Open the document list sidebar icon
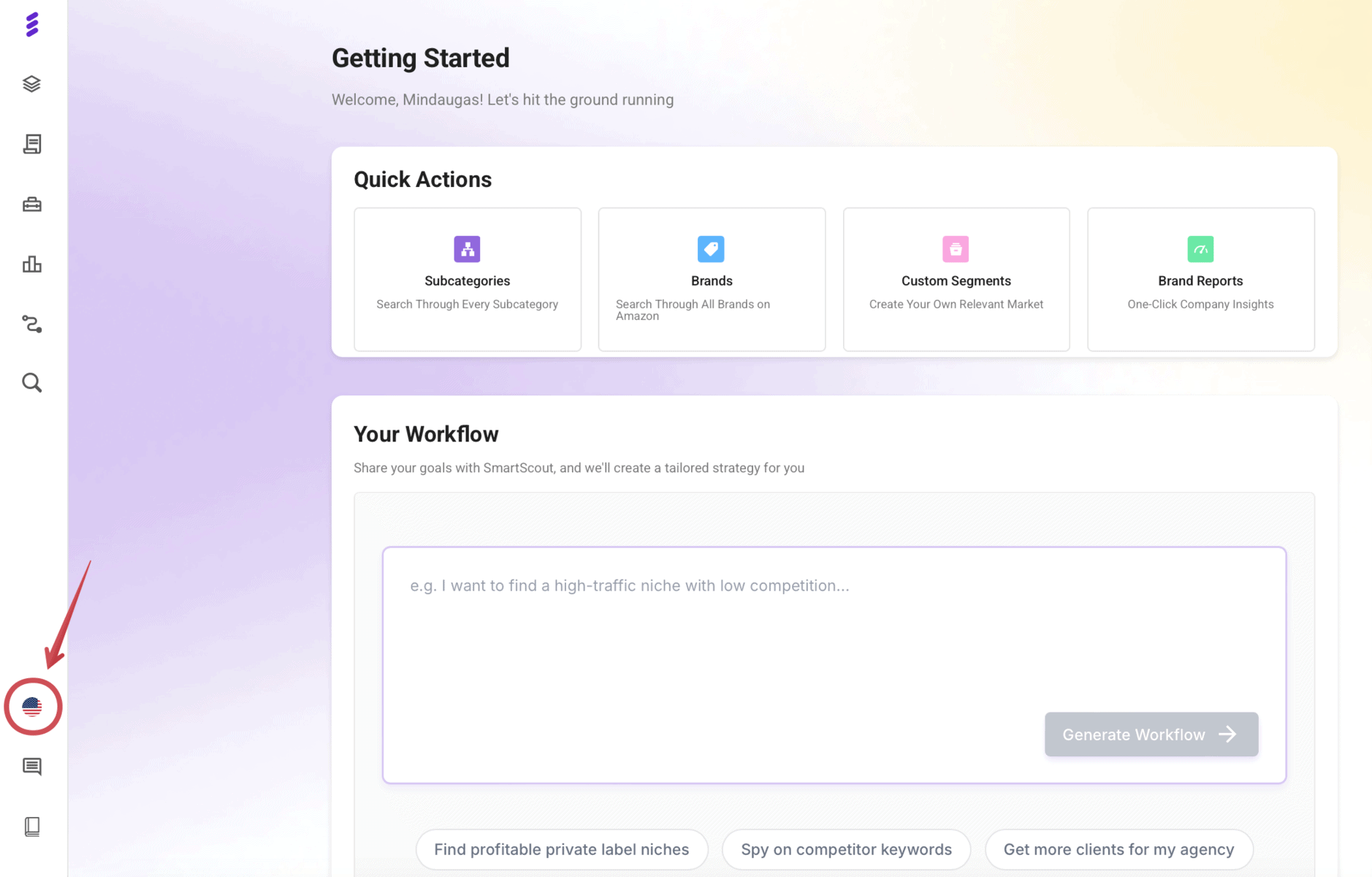 32,144
